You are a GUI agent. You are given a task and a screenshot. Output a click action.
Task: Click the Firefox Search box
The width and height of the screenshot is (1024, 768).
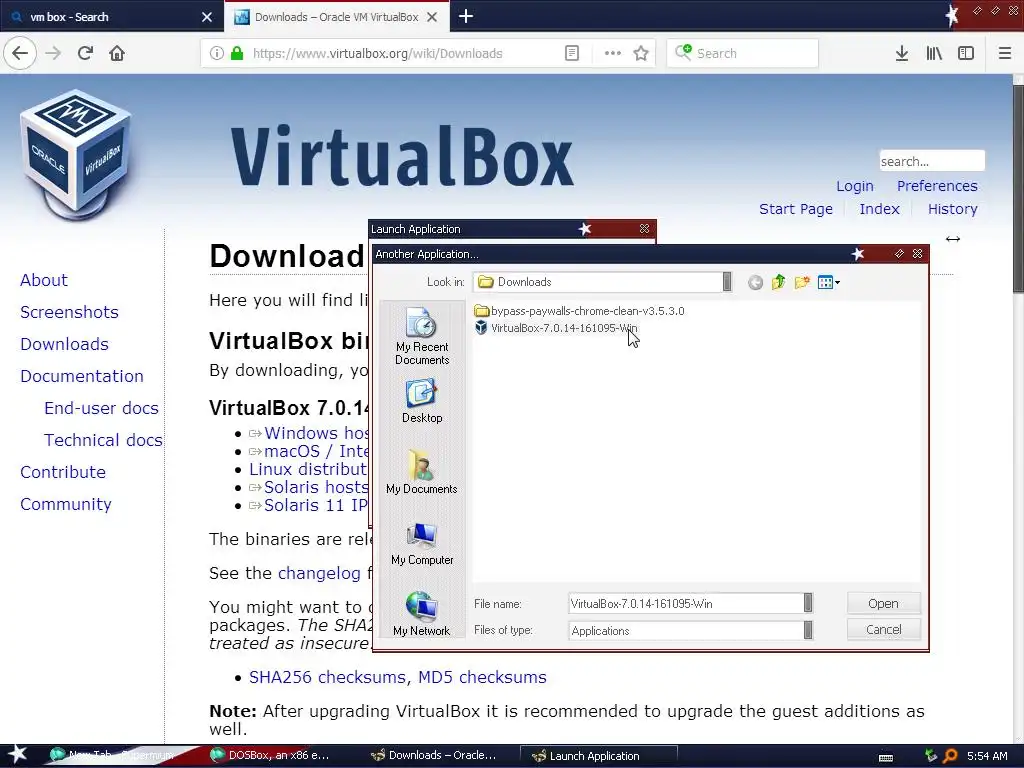pyautogui.click(x=743, y=53)
